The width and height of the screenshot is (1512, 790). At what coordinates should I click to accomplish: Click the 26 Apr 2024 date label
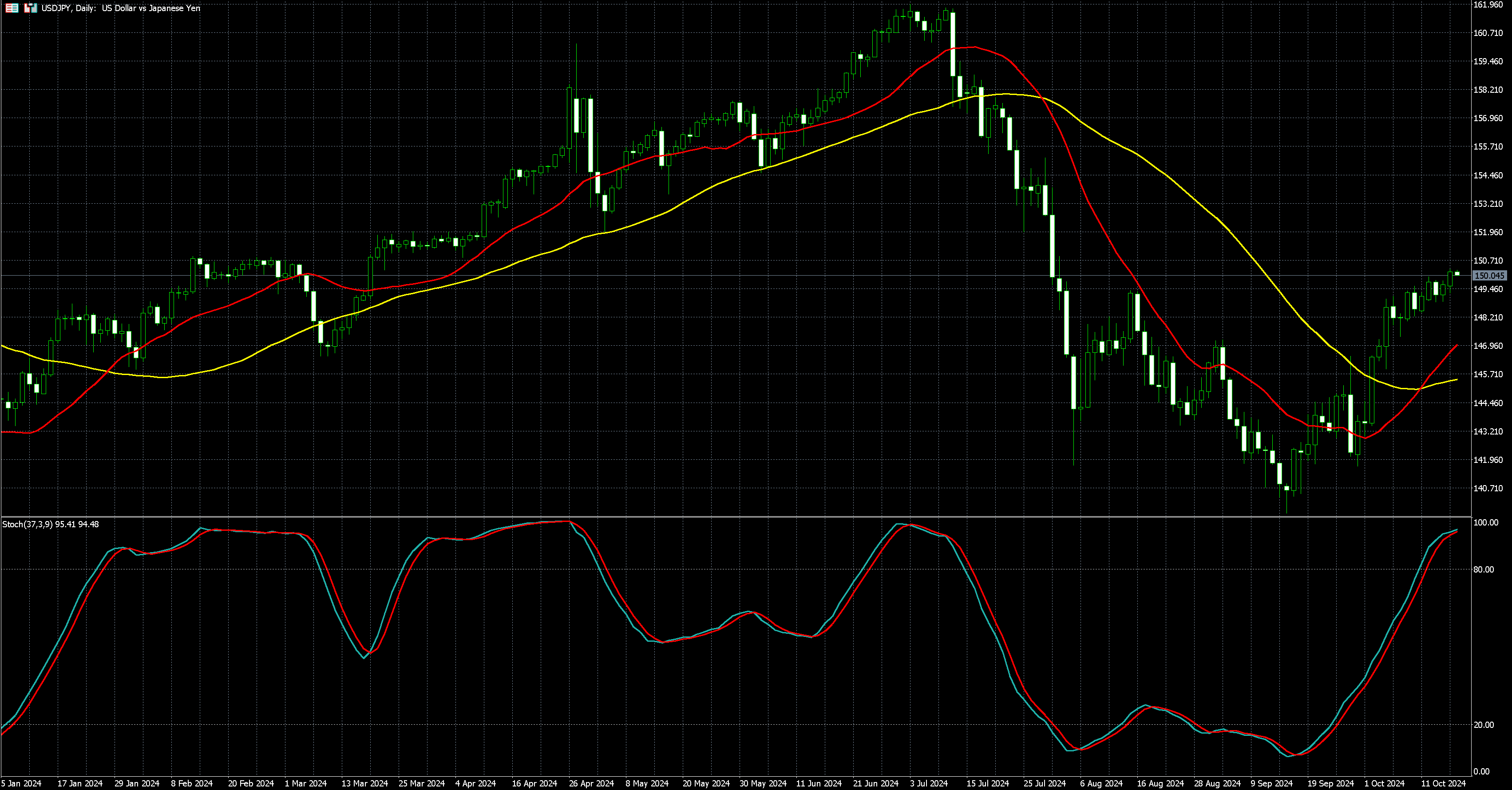(592, 783)
